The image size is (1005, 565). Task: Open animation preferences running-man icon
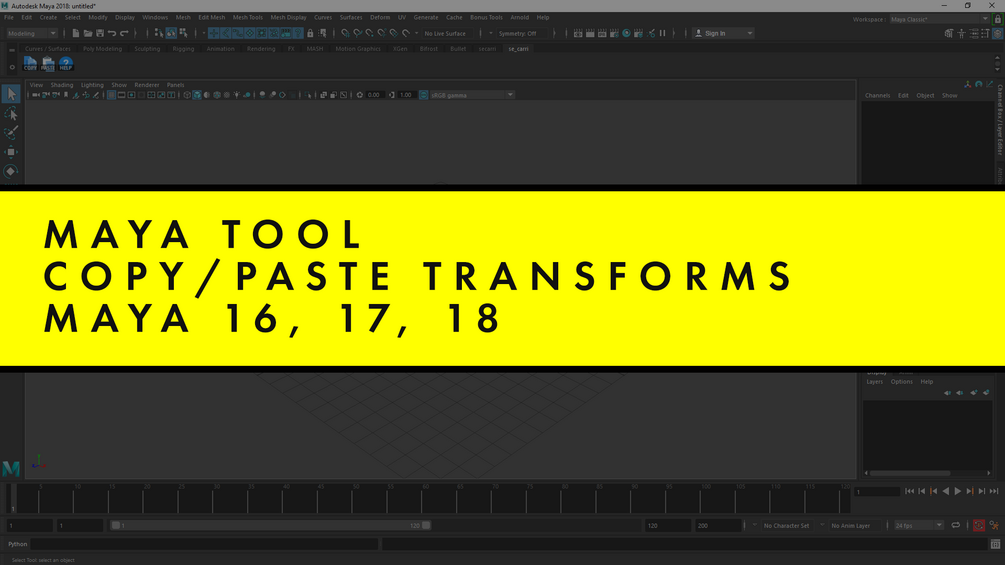pos(994,525)
